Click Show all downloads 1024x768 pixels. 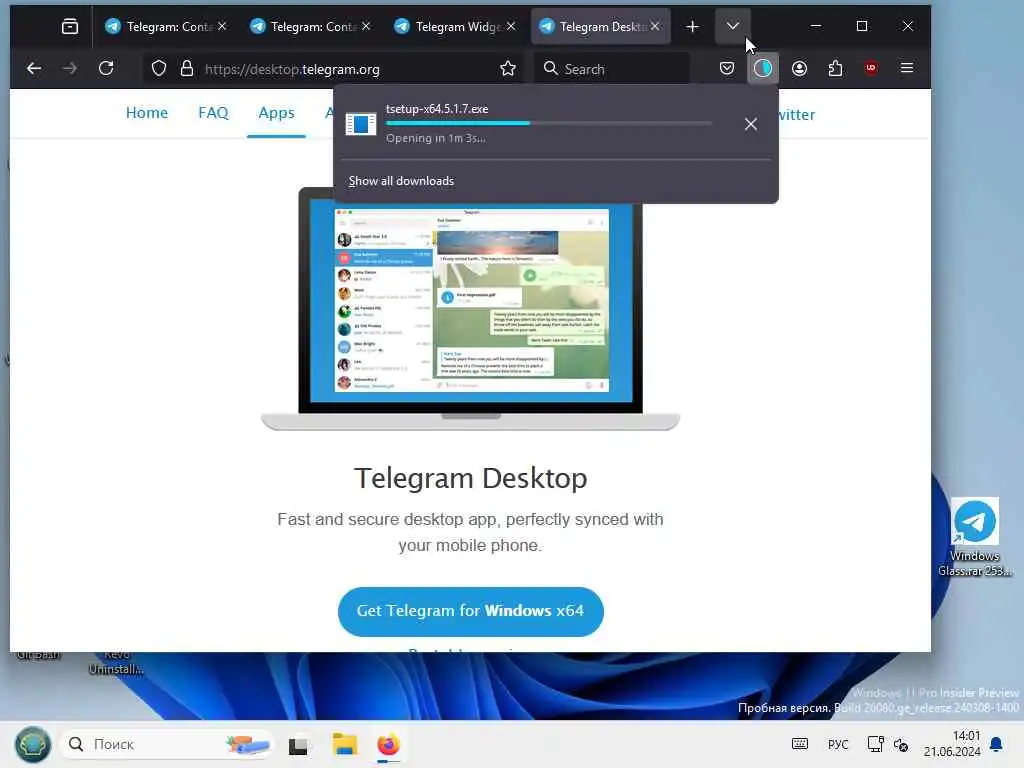click(x=401, y=181)
